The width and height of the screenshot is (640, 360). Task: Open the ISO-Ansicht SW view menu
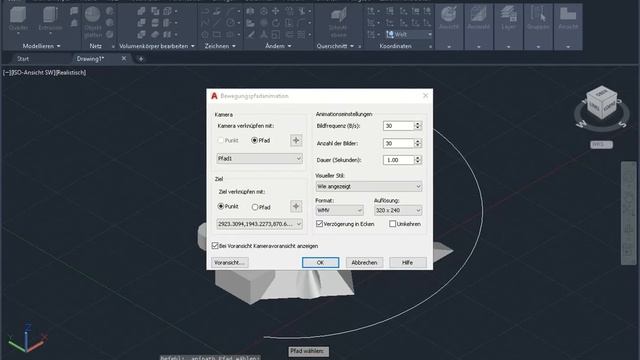(33, 73)
